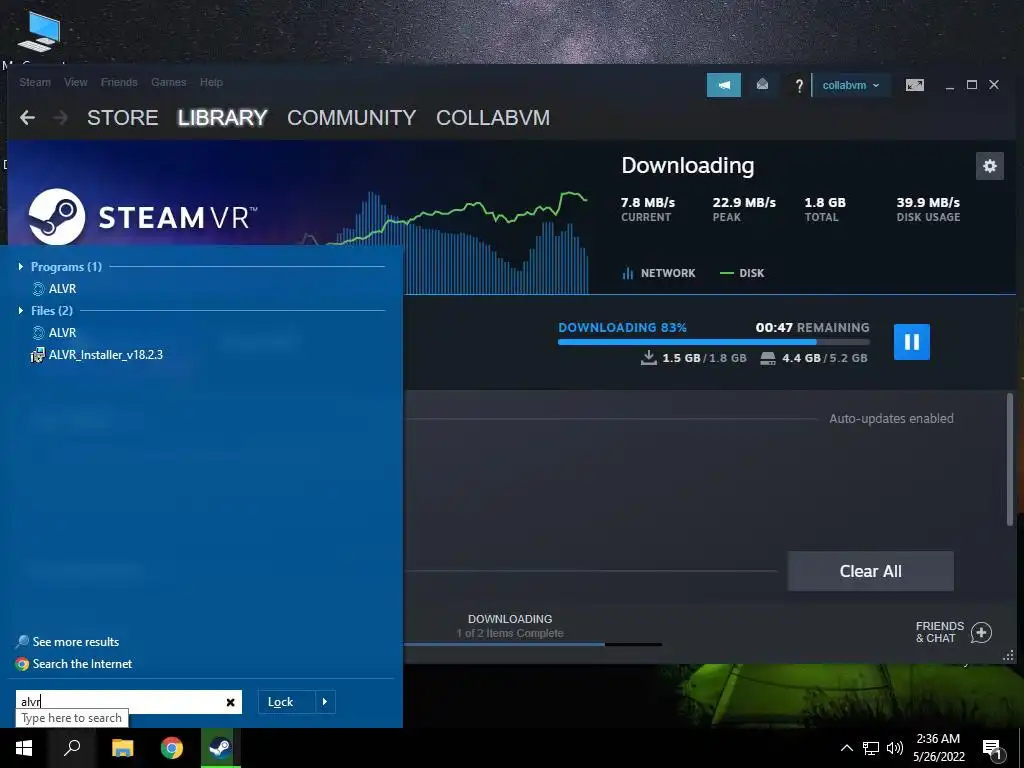The width and height of the screenshot is (1024, 768).
Task: Switch Steam to Big Picture mode
Action: coord(914,85)
